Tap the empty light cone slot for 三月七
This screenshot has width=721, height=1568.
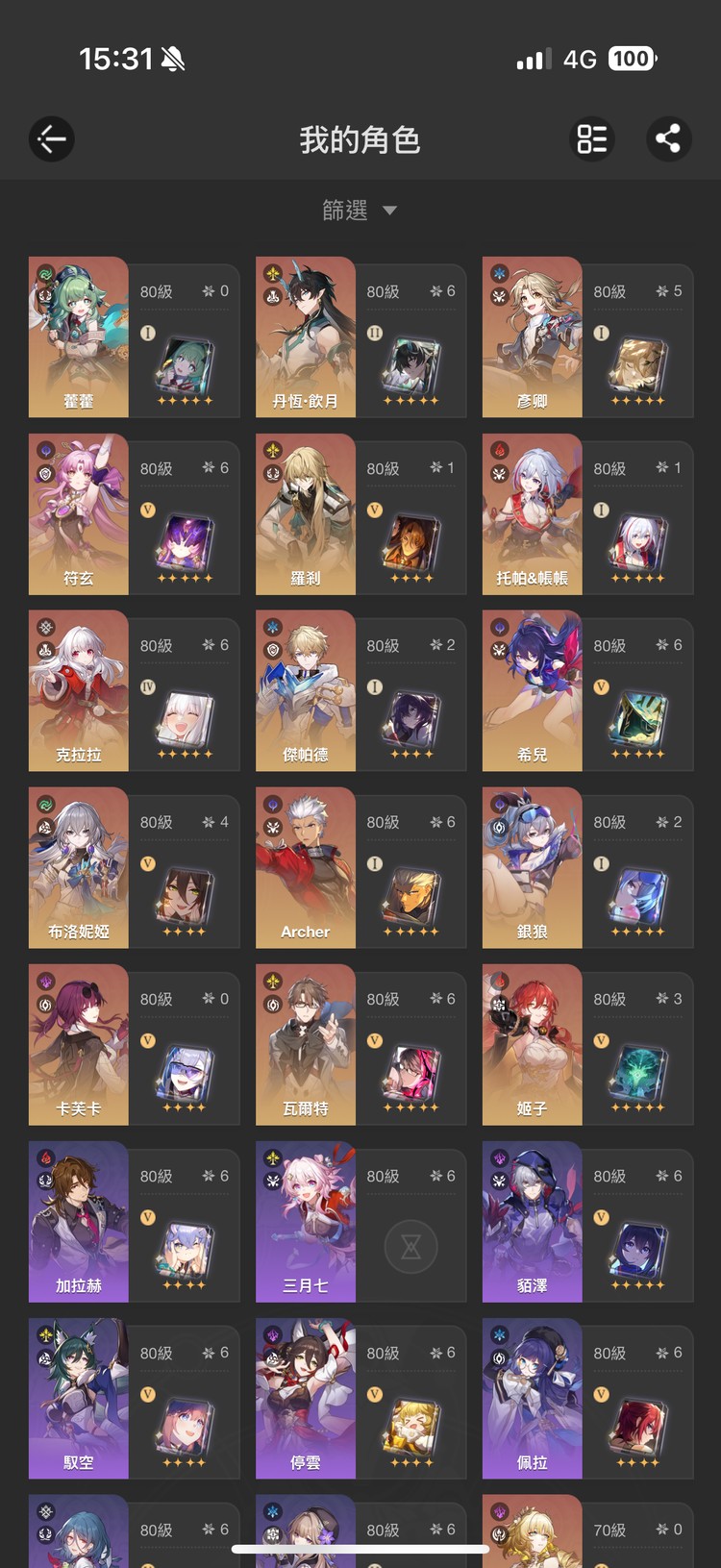click(410, 1246)
